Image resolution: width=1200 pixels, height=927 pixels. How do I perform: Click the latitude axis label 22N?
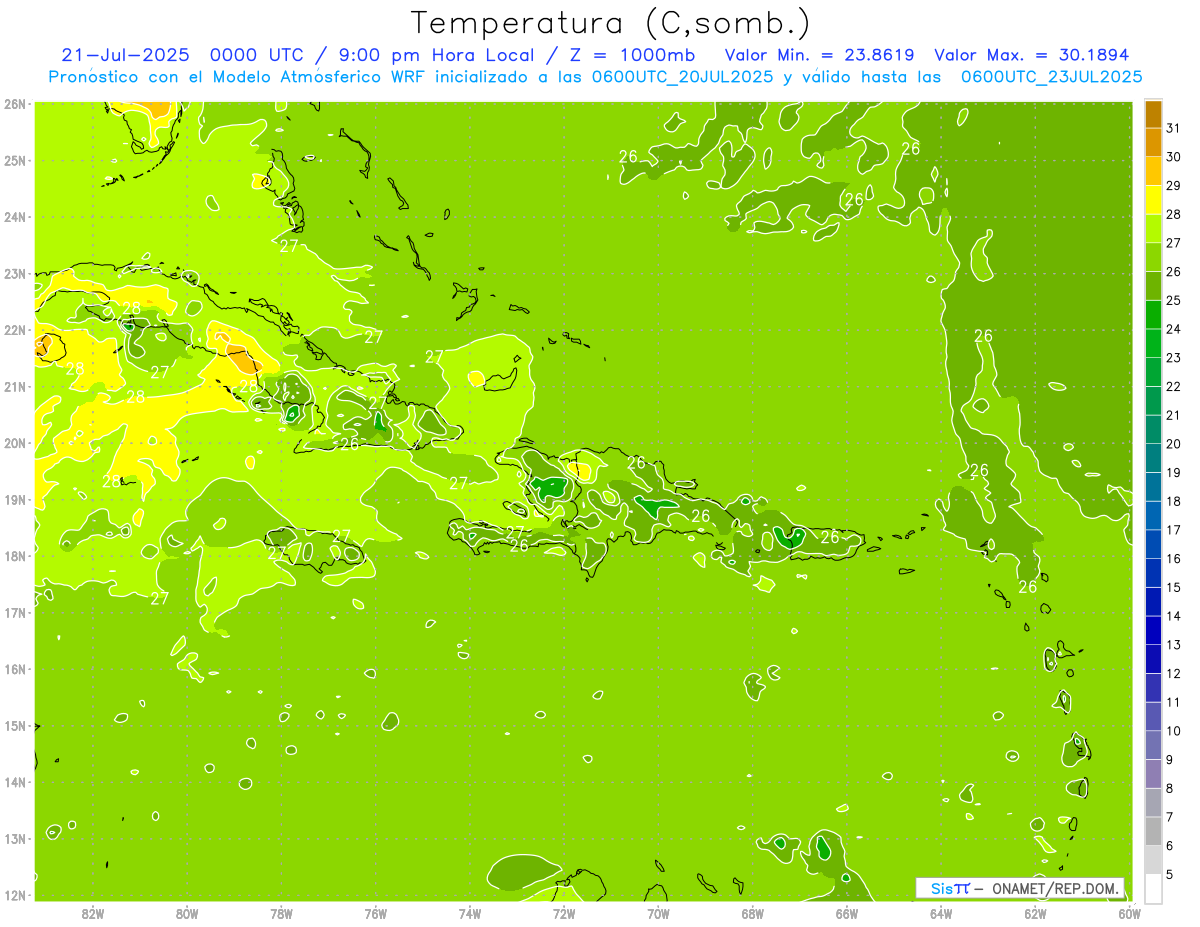(x=15, y=330)
